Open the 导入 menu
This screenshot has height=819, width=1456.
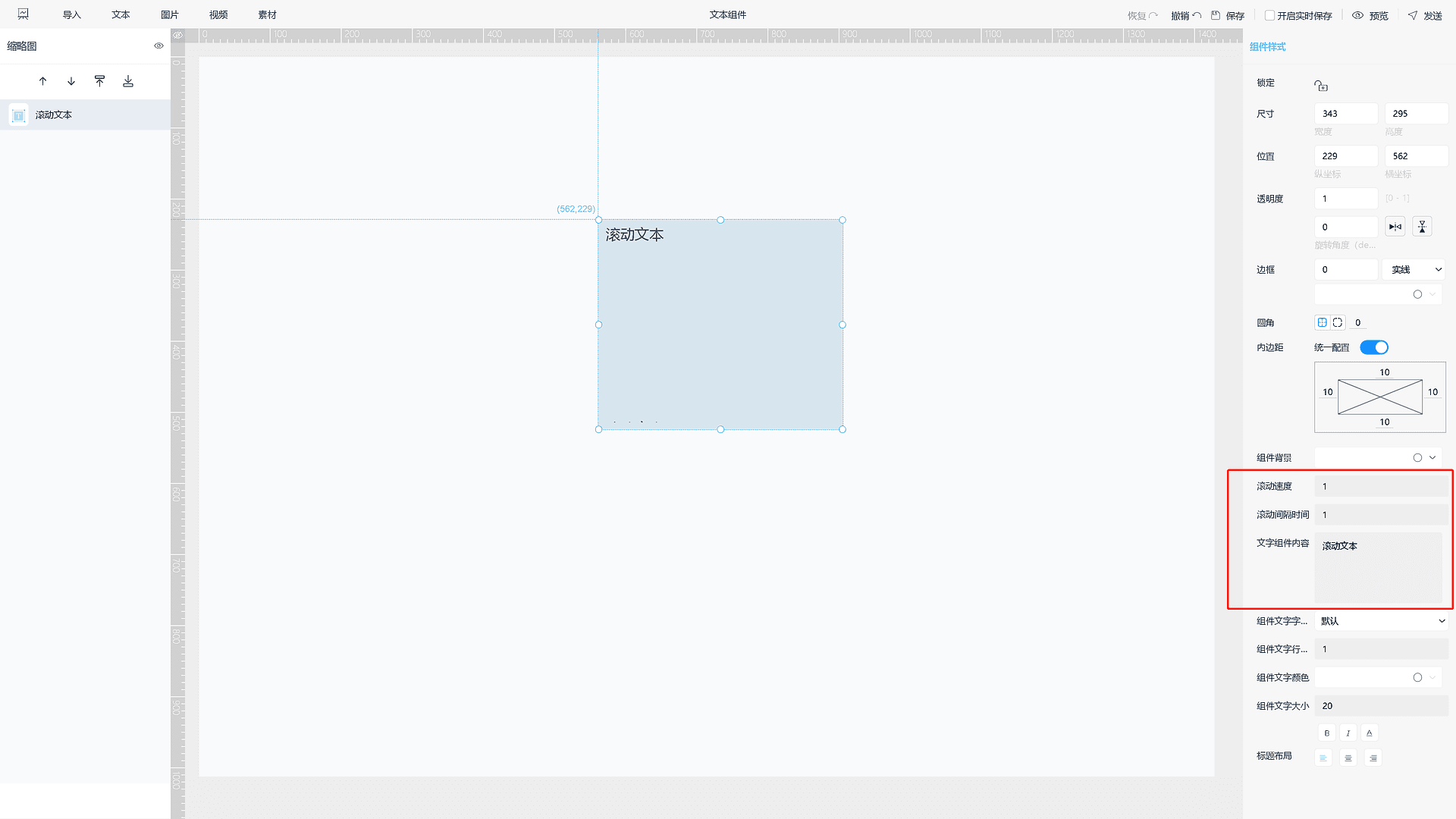pos(71,15)
